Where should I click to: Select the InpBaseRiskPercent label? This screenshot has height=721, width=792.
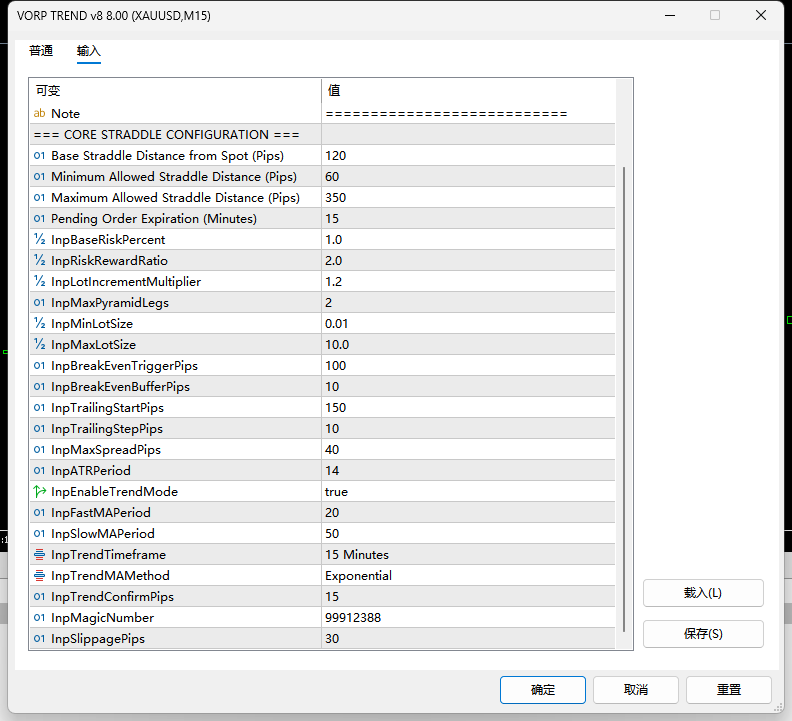(x=108, y=239)
